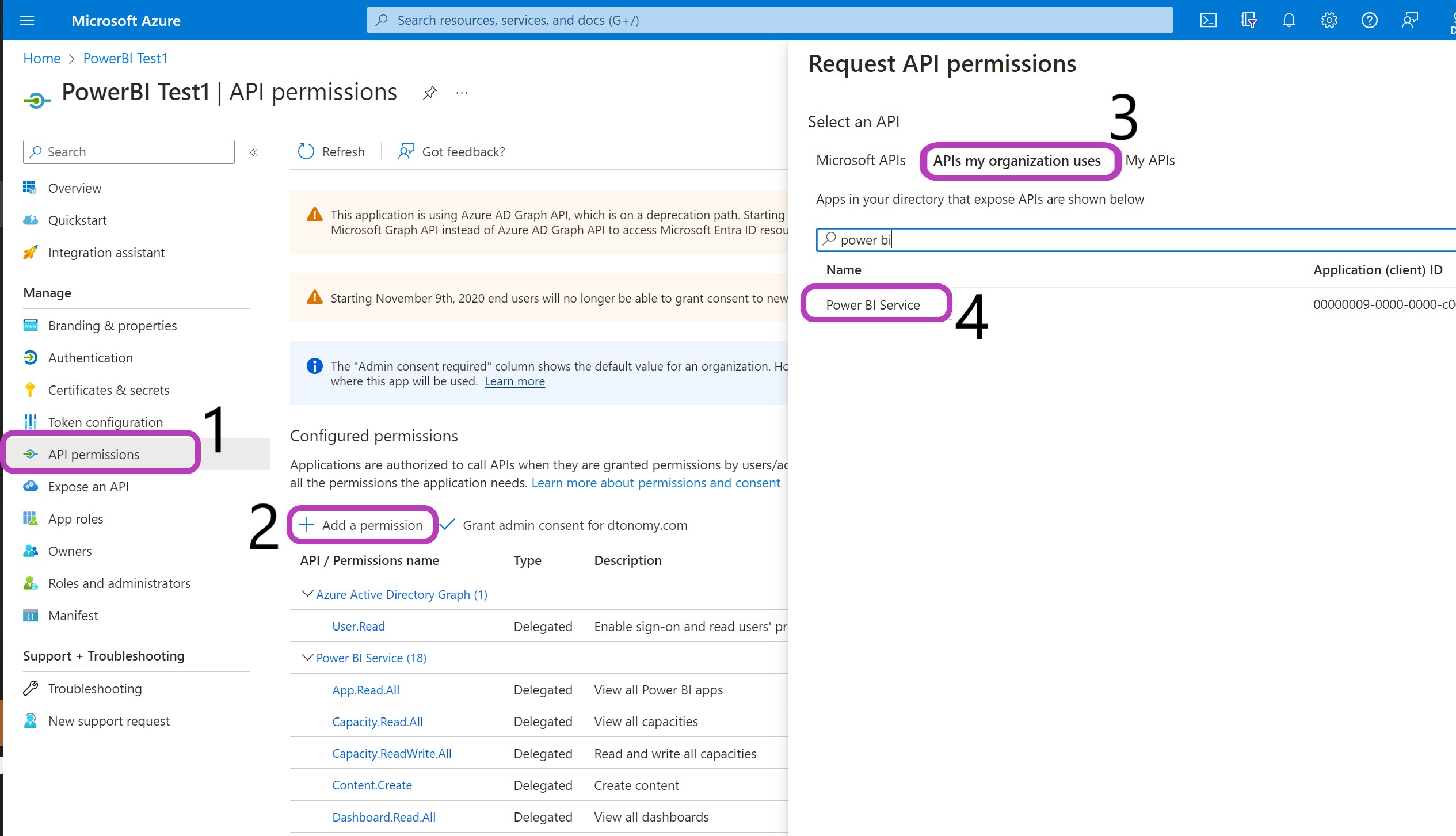The width and height of the screenshot is (1456, 836).
Task: Collapse the Power BI Service (18) group
Action: coord(307,657)
